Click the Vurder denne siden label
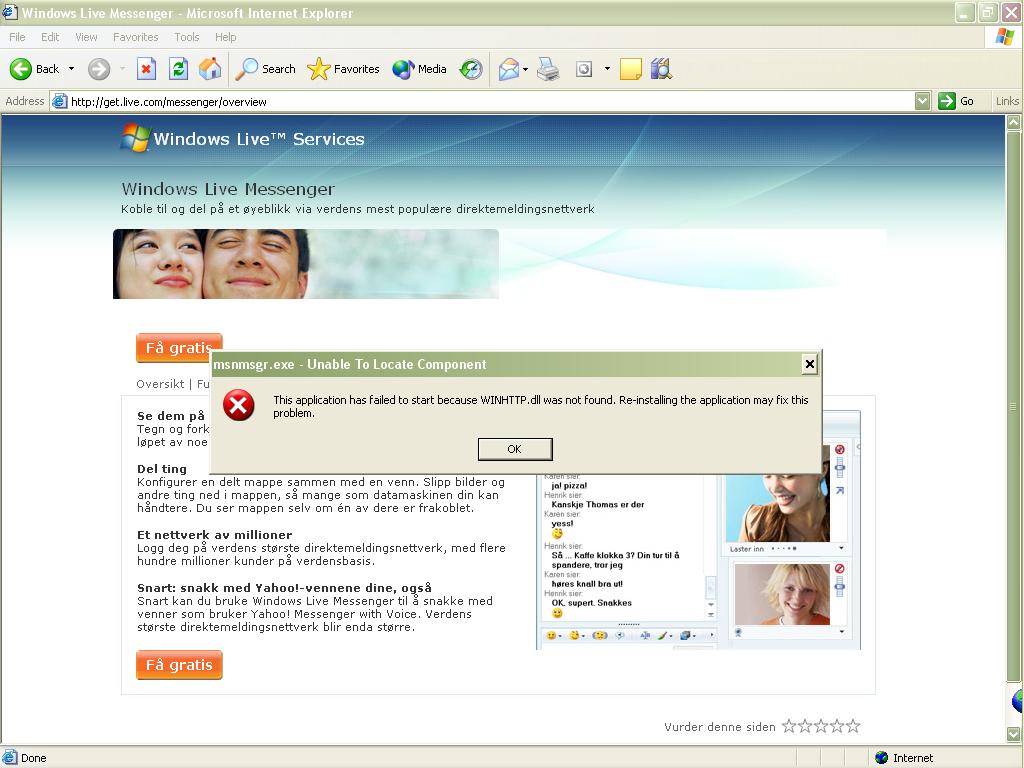The height and width of the screenshot is (768, 1024). click(720, 727)
